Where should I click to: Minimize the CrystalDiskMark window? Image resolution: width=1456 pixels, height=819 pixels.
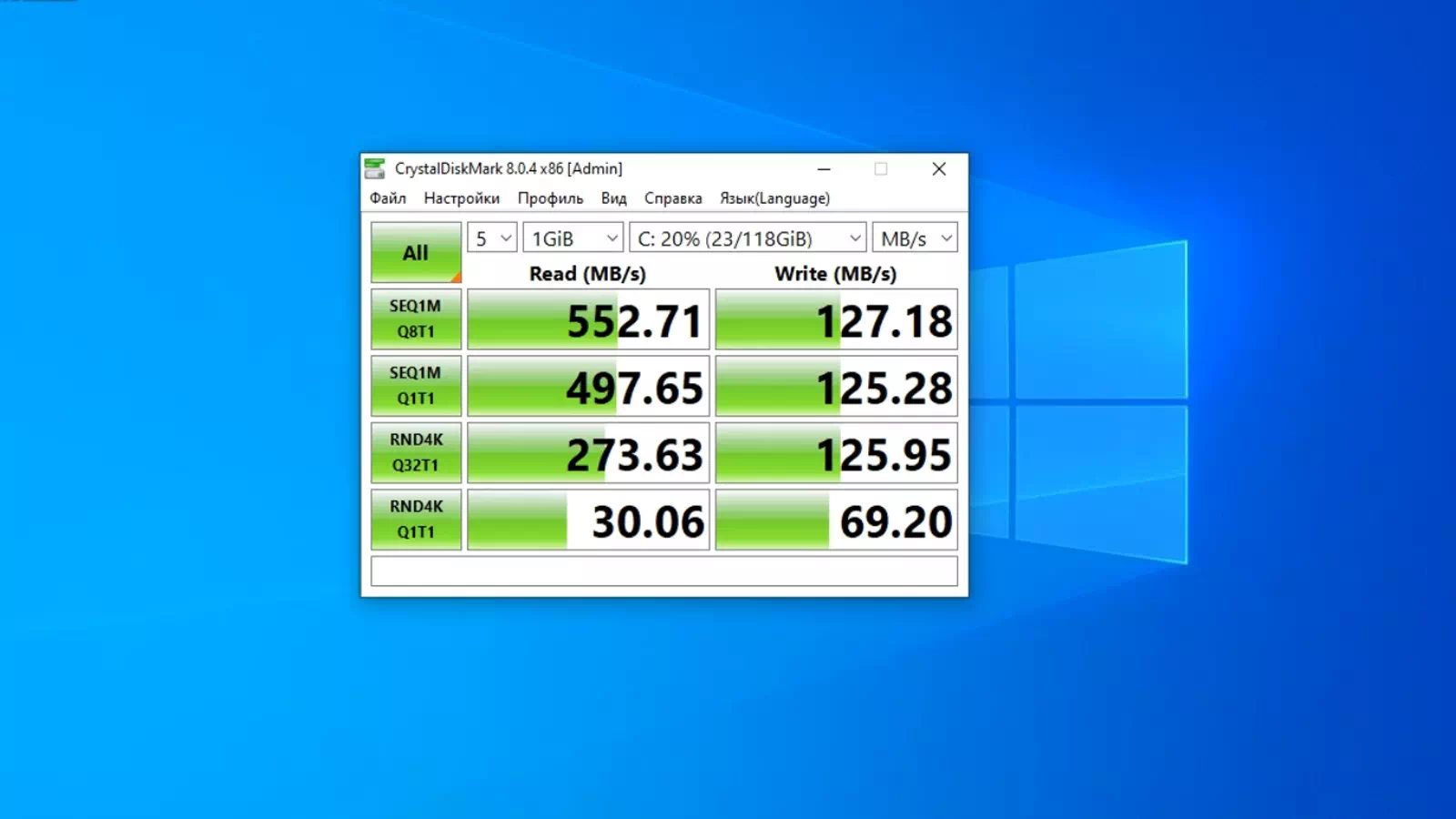(x=824, y=169)
